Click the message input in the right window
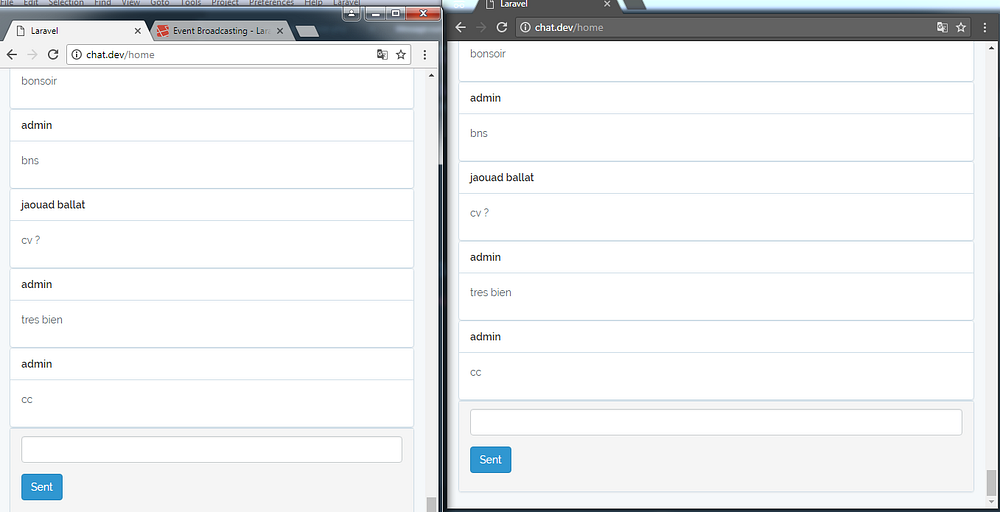Screen dimensions: 1000x512 pyautogui.click(x=716, y=422)
